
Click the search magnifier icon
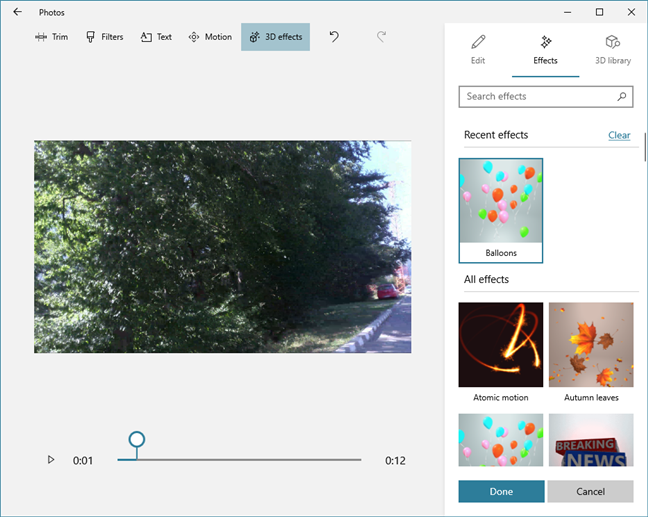click(622, 97)
